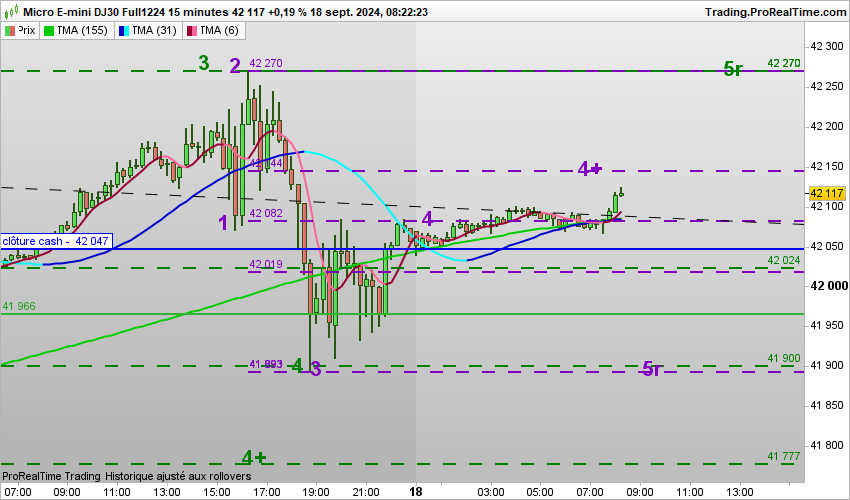The image size is (850, 500).
Task: Click the green 5r marker at top
Action: 732,68
